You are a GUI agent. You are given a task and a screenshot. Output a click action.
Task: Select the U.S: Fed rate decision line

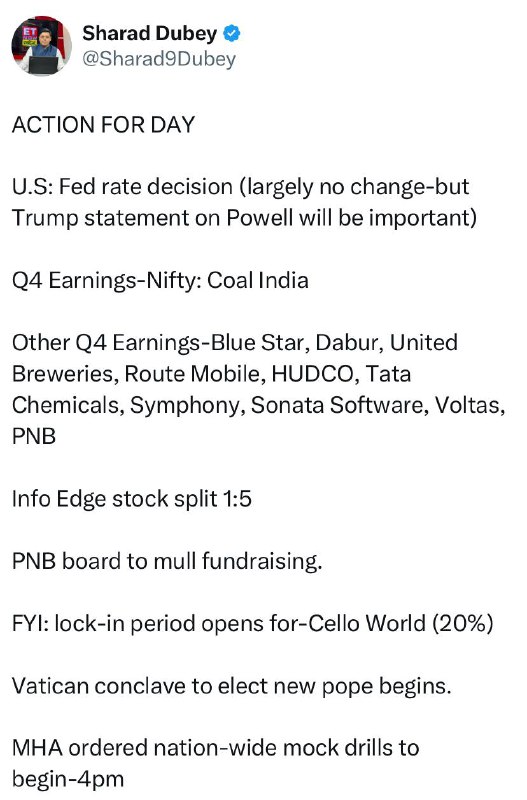pos(240,187)
